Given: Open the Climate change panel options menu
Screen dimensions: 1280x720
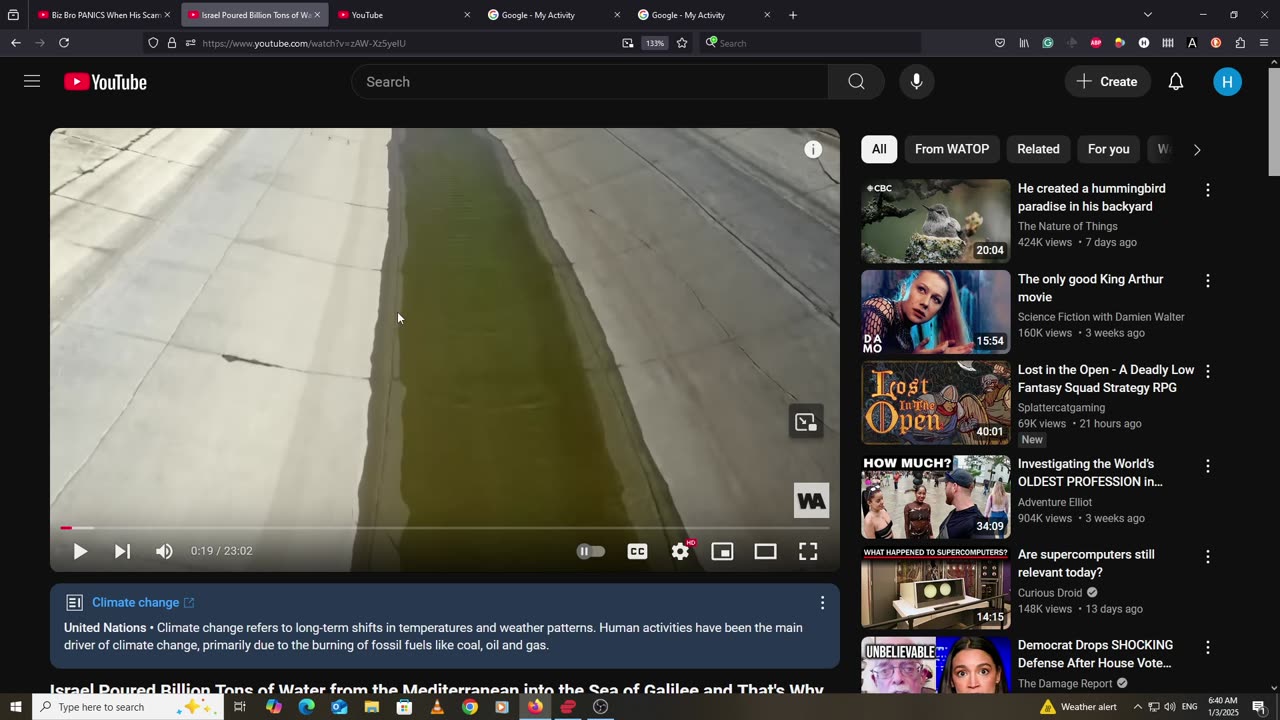Looking at the screenshot, I should tap(822, 603).
